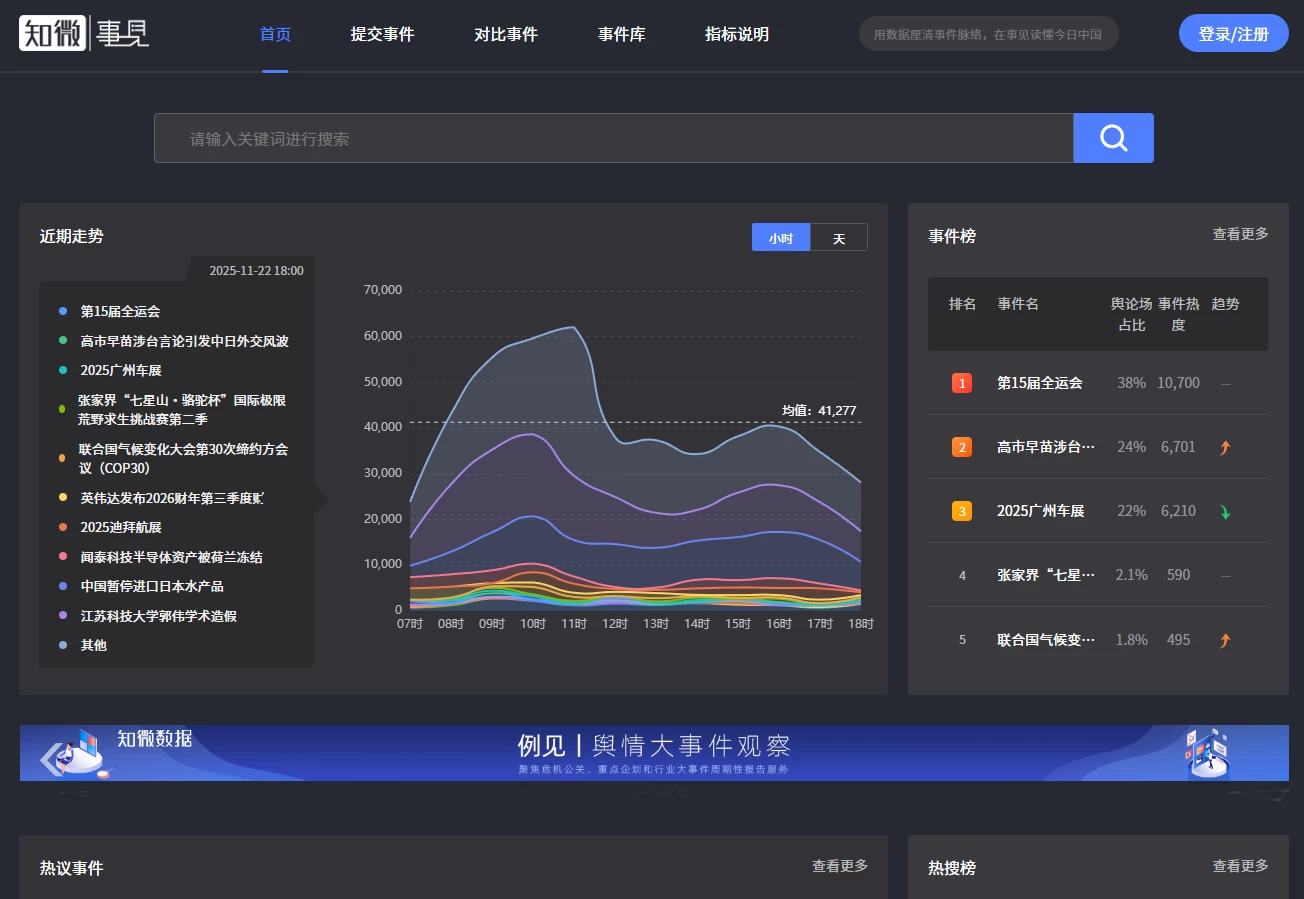The height and width of the screenshot is (899, 1304).
Task: Click the rank 3 yellow badge
Action: [x=962, y=511]
